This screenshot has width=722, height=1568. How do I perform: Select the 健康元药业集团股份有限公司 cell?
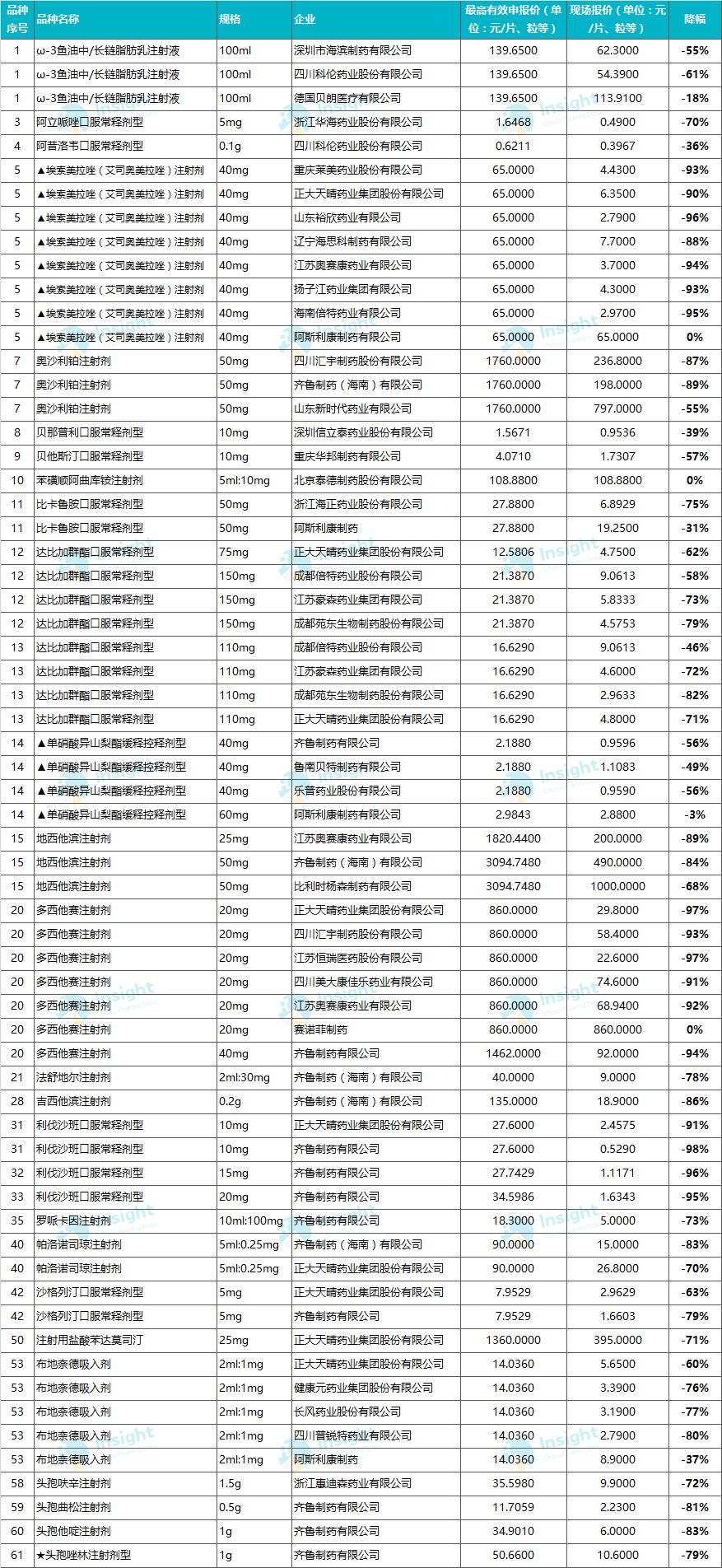coord(363,1388)
